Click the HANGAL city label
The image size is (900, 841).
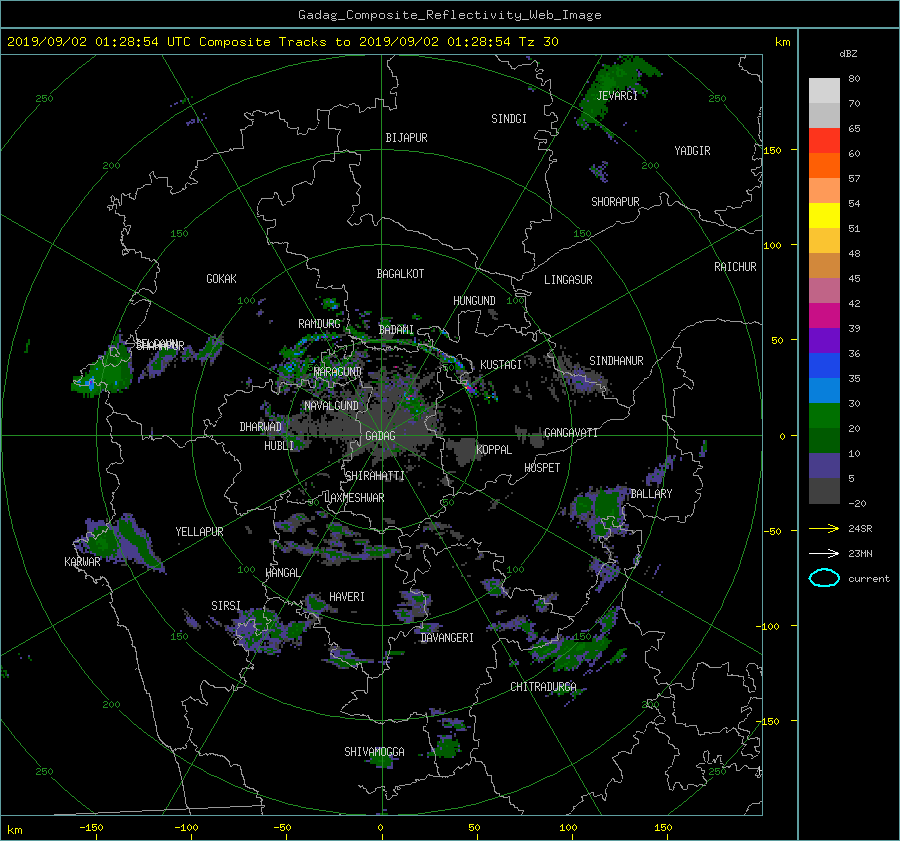pos(283,573)
